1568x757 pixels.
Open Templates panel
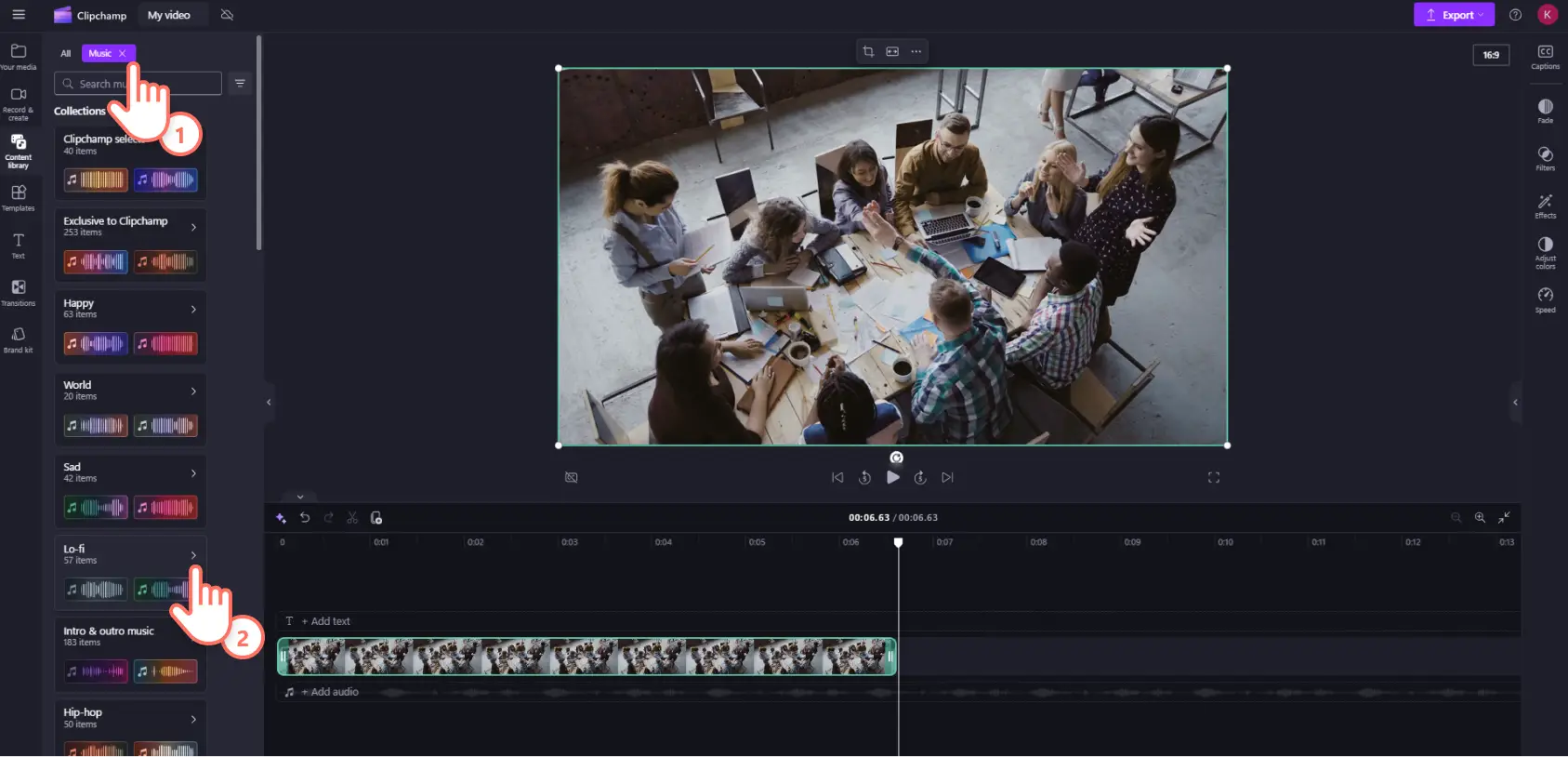19,198
